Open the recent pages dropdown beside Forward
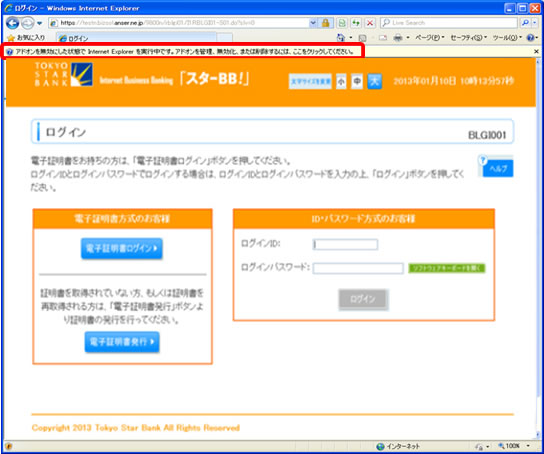The width and height of the screenshot is (544, 454). tap(40, 23)
